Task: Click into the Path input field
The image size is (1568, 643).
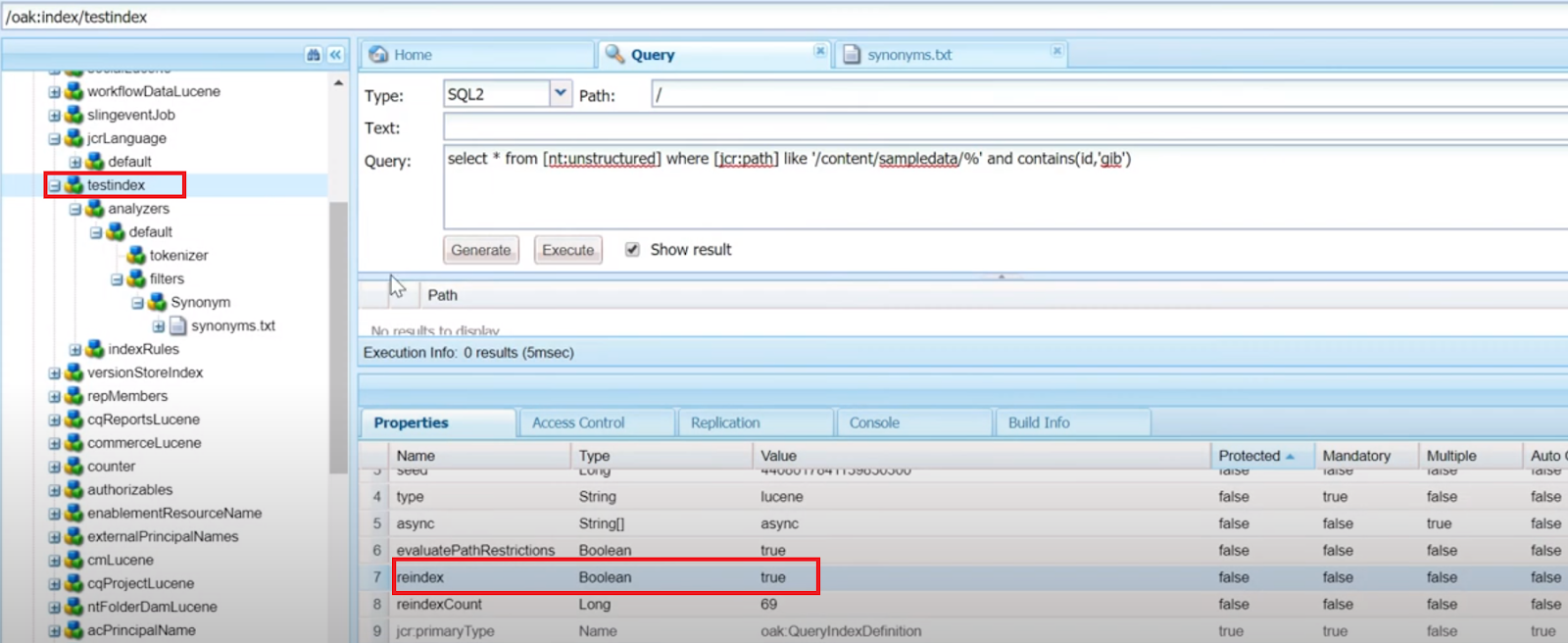Action: 1109,94
